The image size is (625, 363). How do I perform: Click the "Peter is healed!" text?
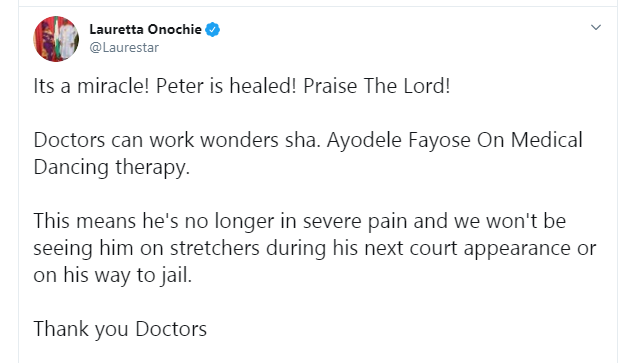226,86
